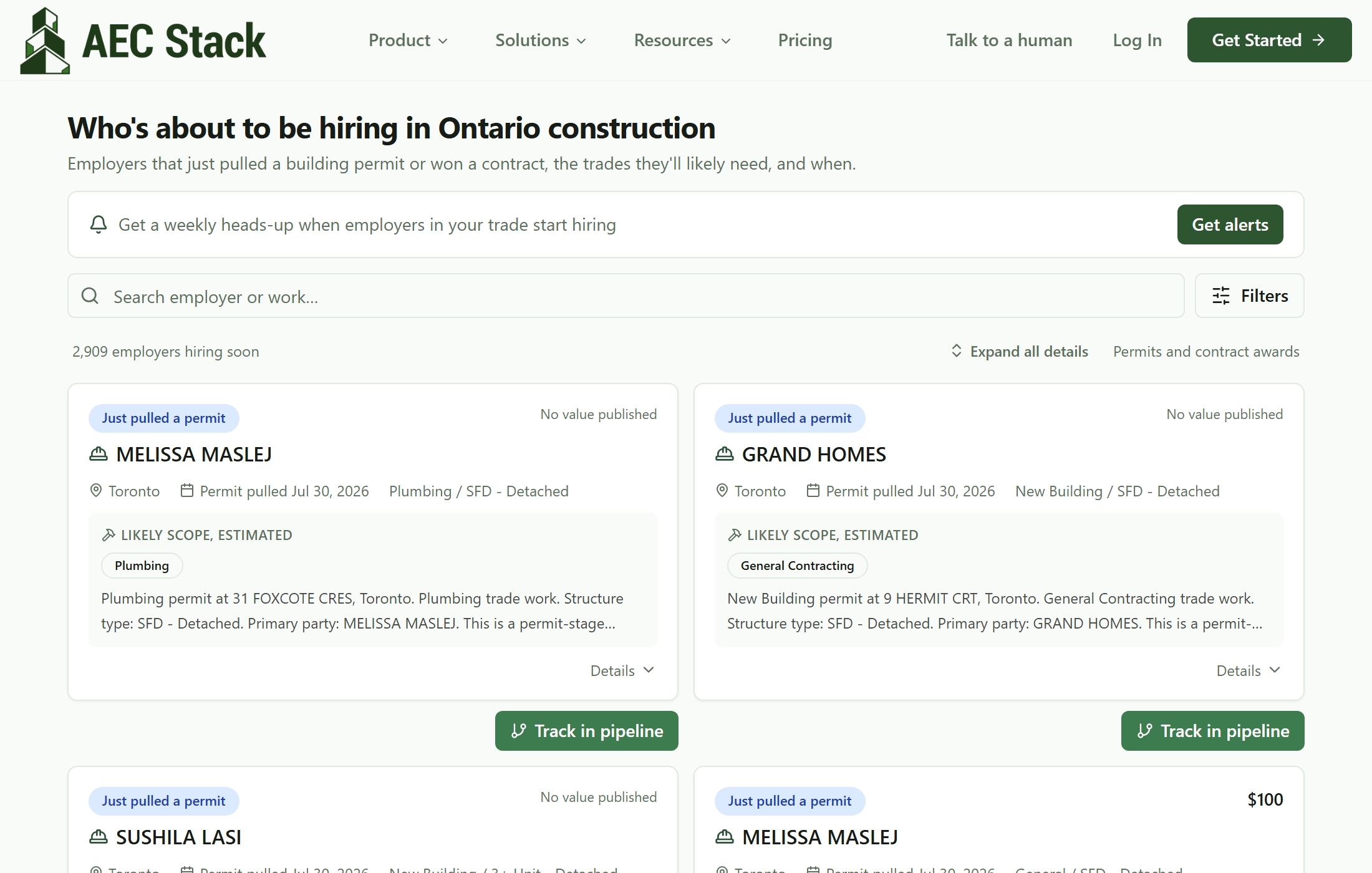Click branch icon on Track in pipeline under the Plumbing card
The width and height of the screenshot is (1372, 873).
(519, 731)
